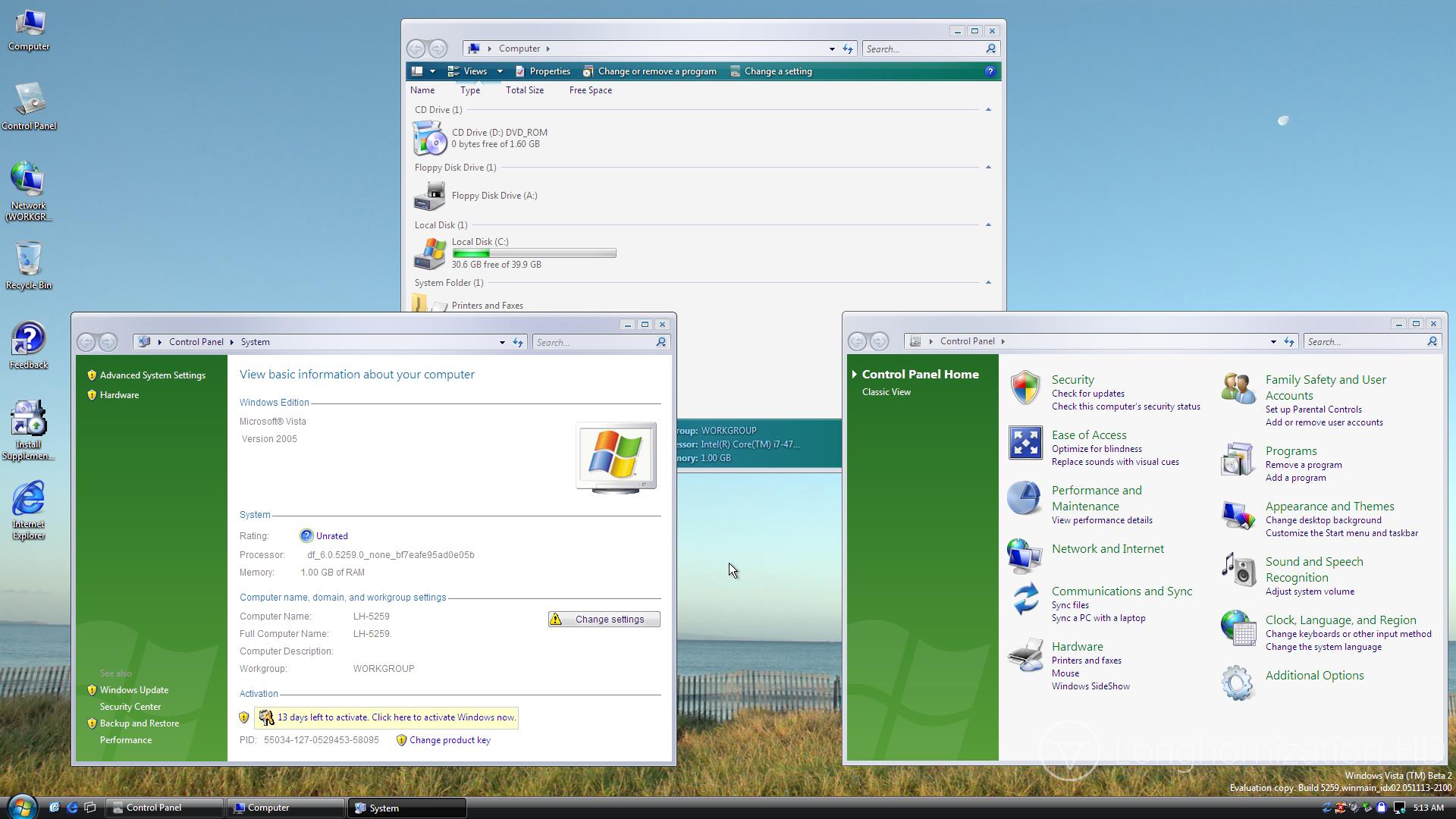Open the Views dropdown arrow
The height and width of the screenshot is (819, 1456).
[x=500, y=71]
